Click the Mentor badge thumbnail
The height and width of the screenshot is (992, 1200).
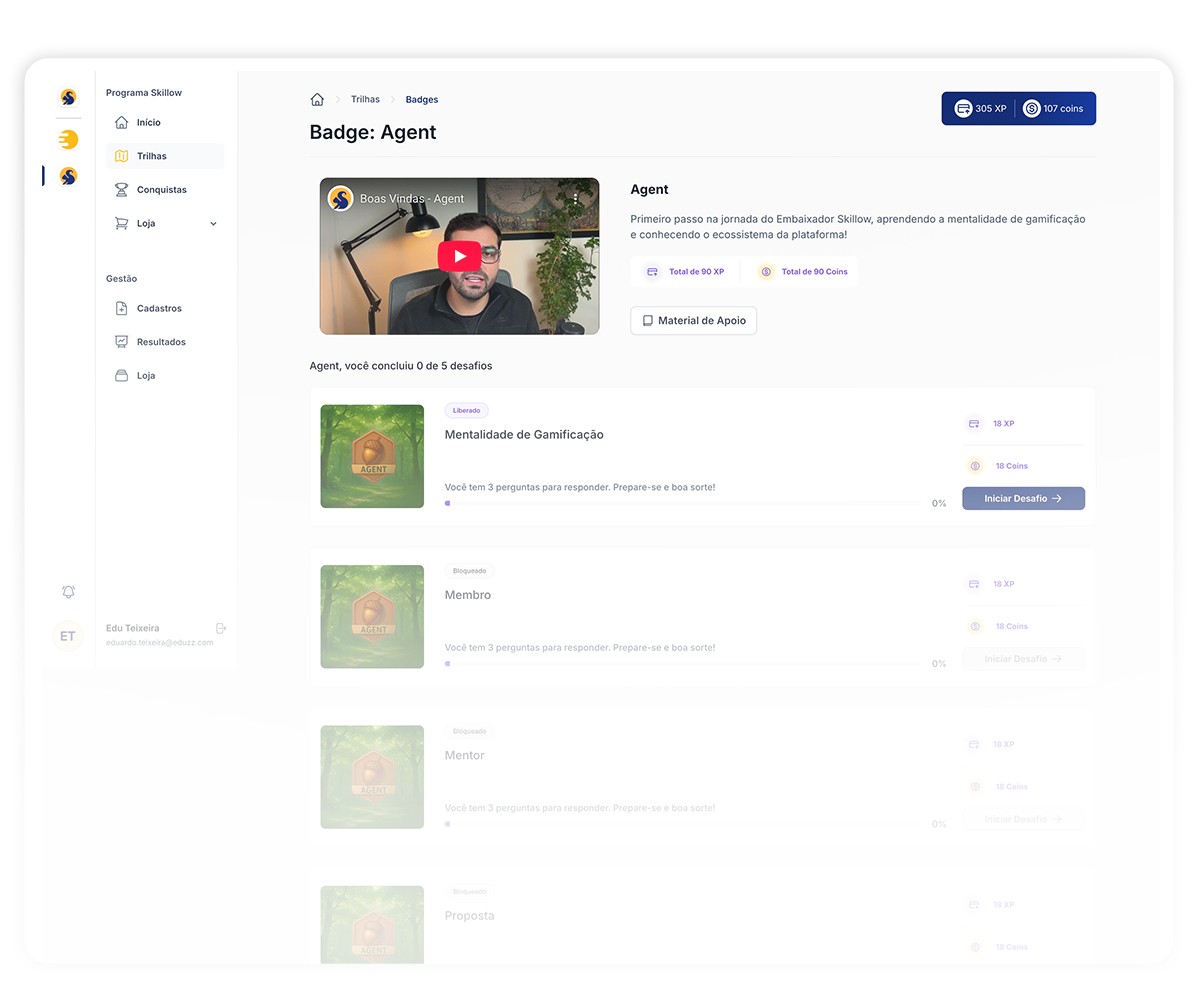(372, 777)
